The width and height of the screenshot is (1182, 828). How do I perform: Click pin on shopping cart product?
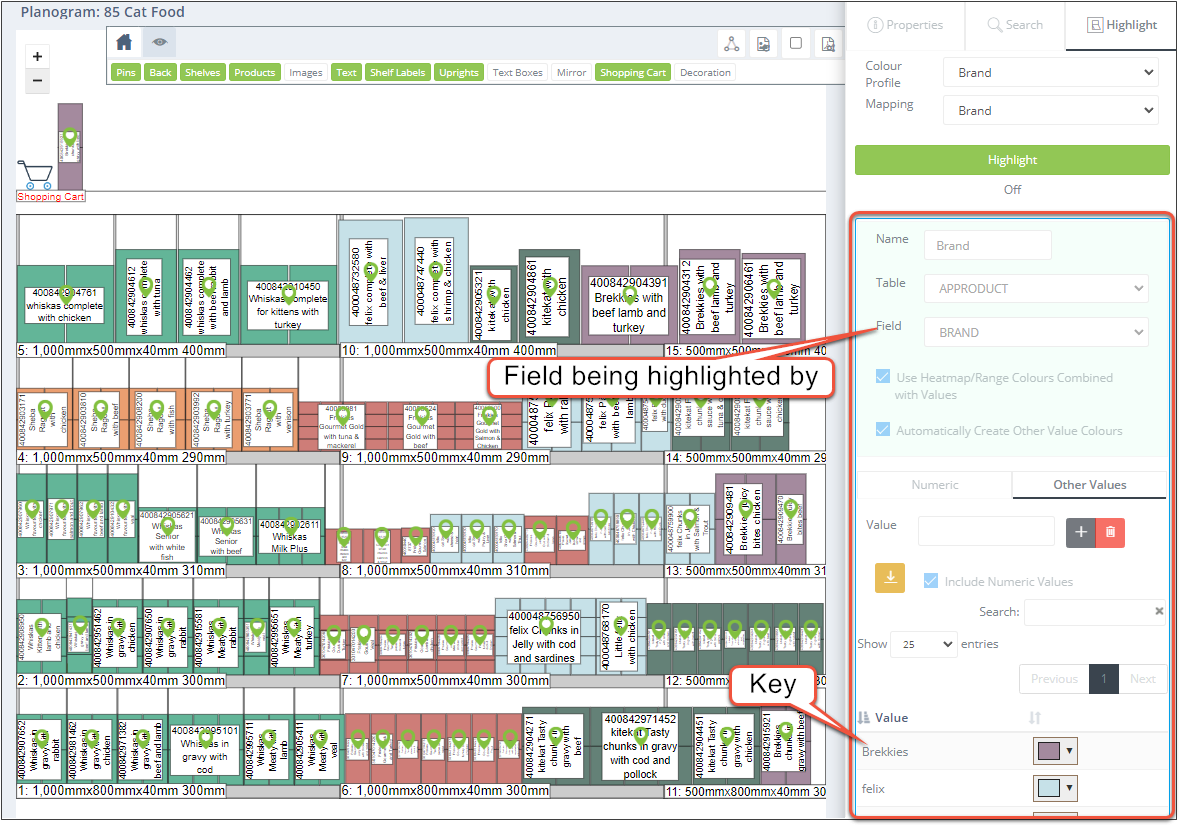click(x=70, y=137)
